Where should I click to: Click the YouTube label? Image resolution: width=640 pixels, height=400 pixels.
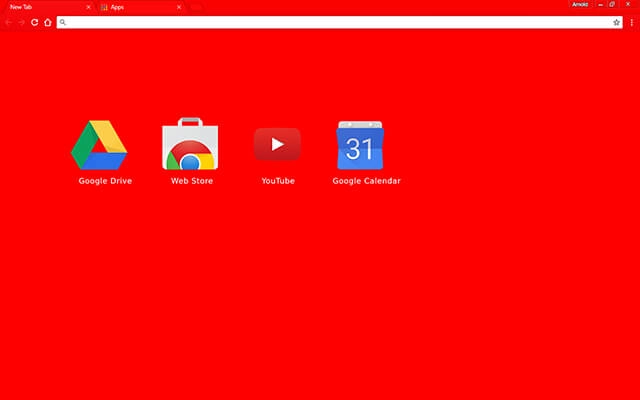278,181
